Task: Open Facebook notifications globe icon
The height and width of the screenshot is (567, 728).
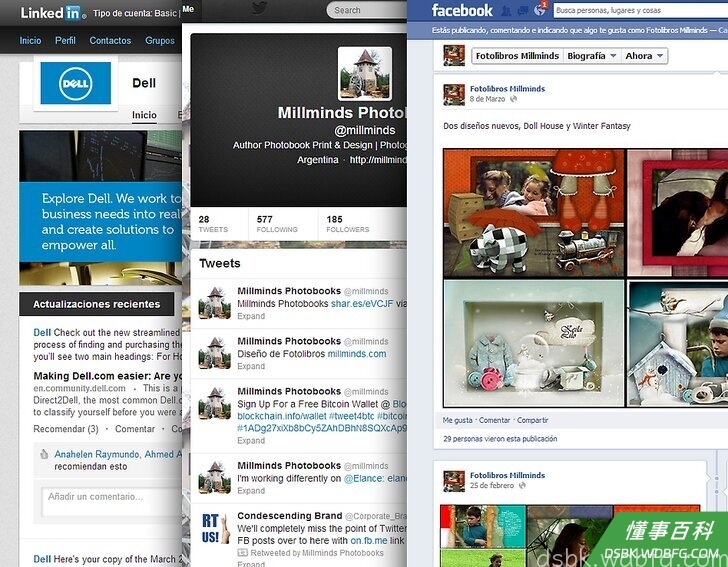Action: pos(540,9)
